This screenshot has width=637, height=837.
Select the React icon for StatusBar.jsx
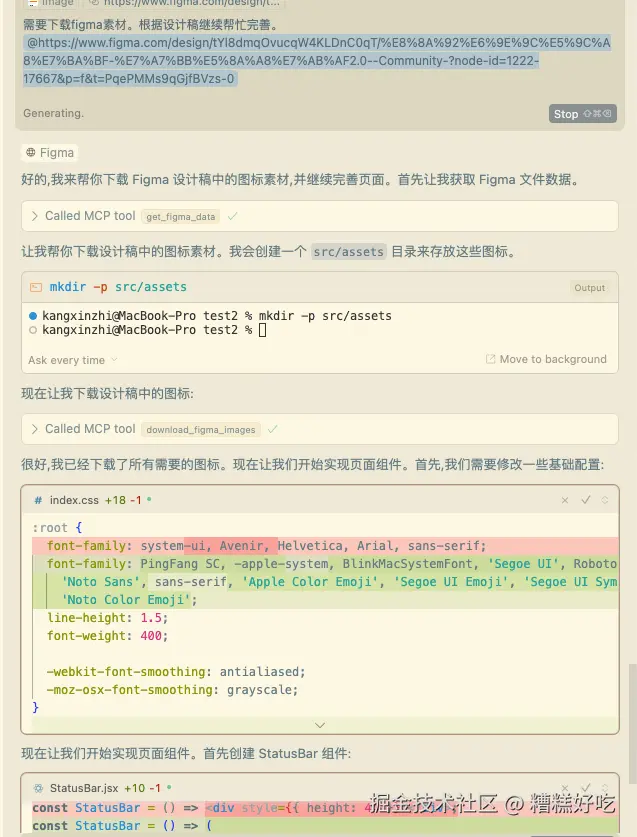click(38, 788)
